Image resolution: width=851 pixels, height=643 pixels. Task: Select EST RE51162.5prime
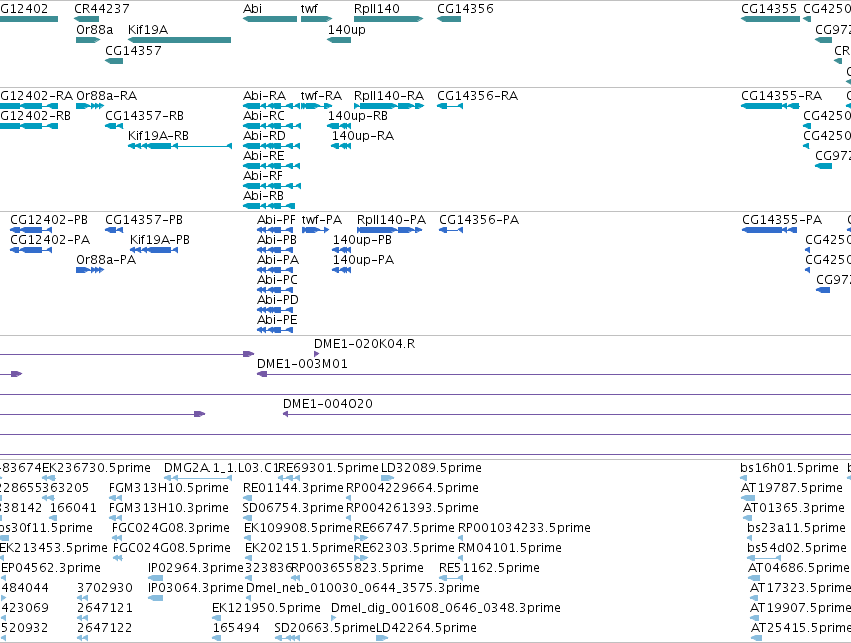490,569
